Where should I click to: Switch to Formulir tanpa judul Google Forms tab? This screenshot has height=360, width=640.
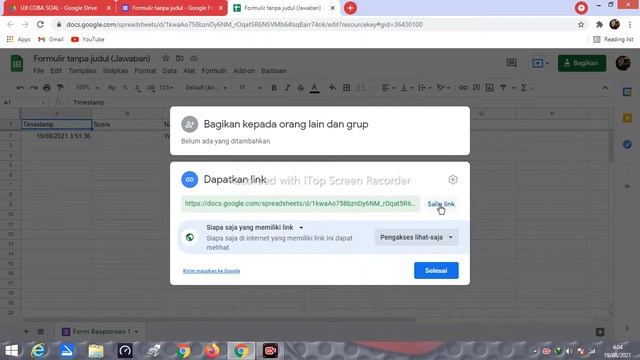tap(171, 8)
